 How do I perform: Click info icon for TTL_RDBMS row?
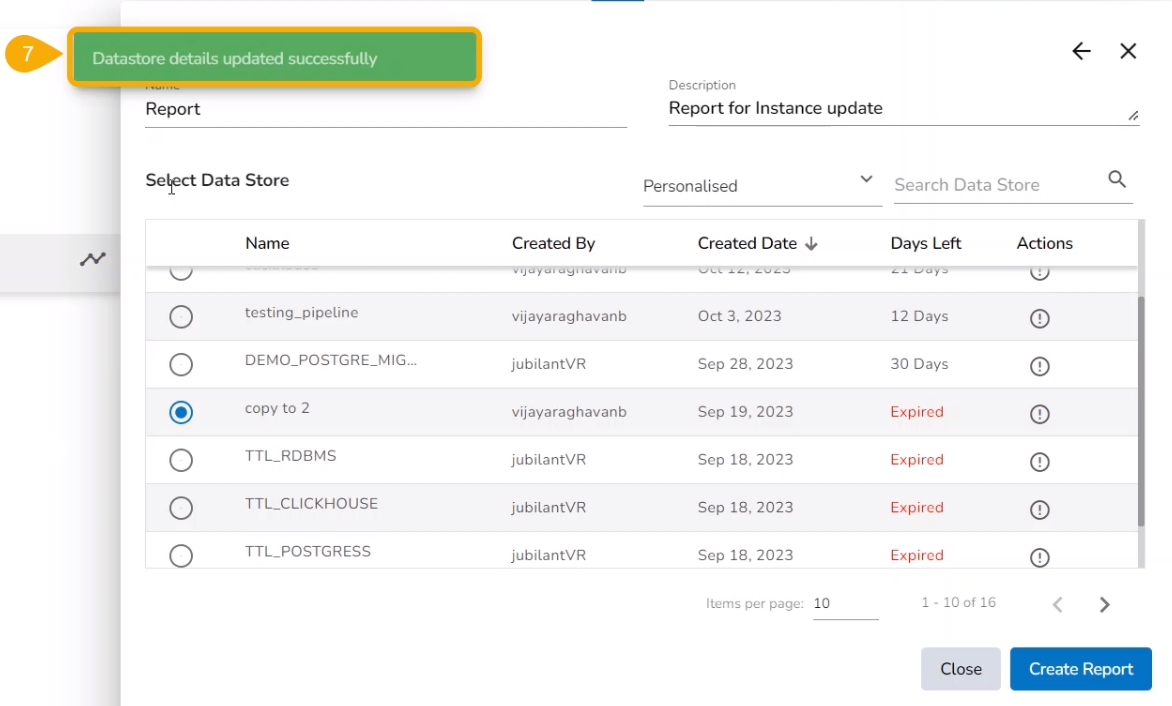1039,462
